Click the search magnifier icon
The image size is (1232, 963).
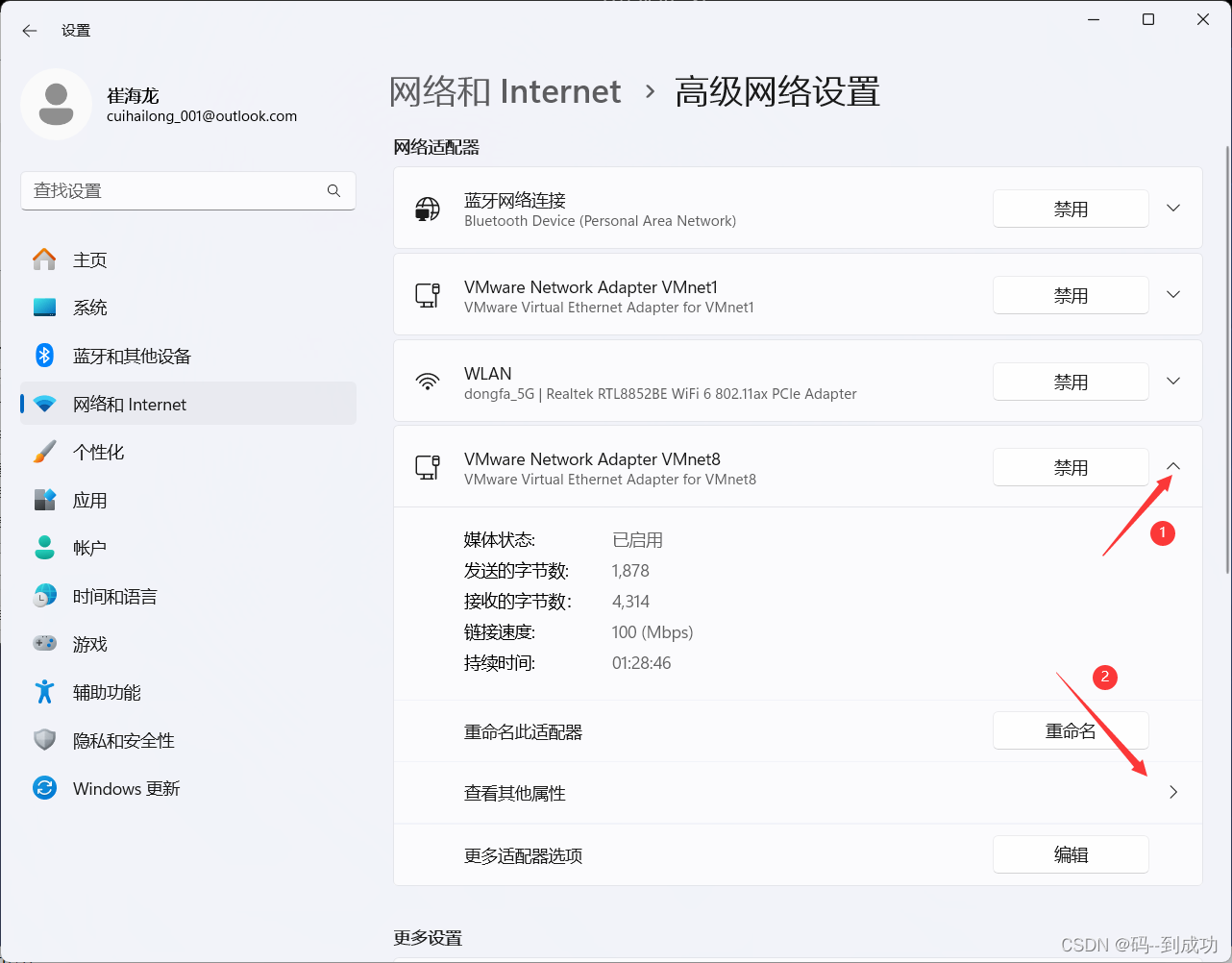point(333,190)
